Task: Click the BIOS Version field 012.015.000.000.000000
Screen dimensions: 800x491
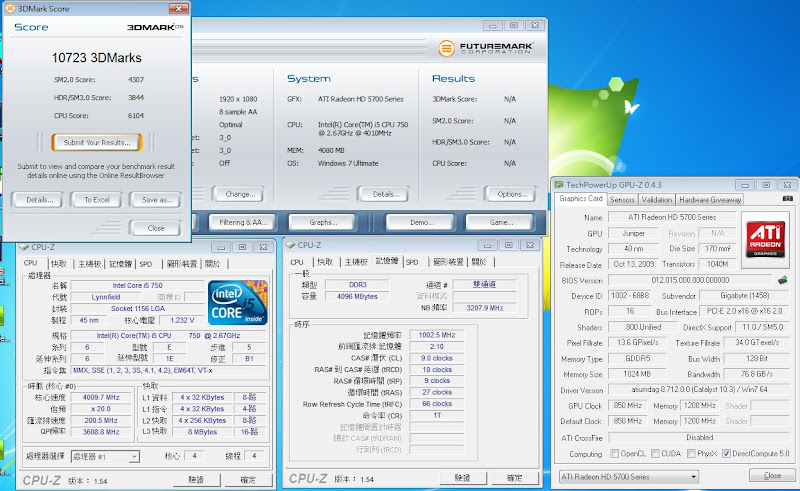Action: click(690, 280)
